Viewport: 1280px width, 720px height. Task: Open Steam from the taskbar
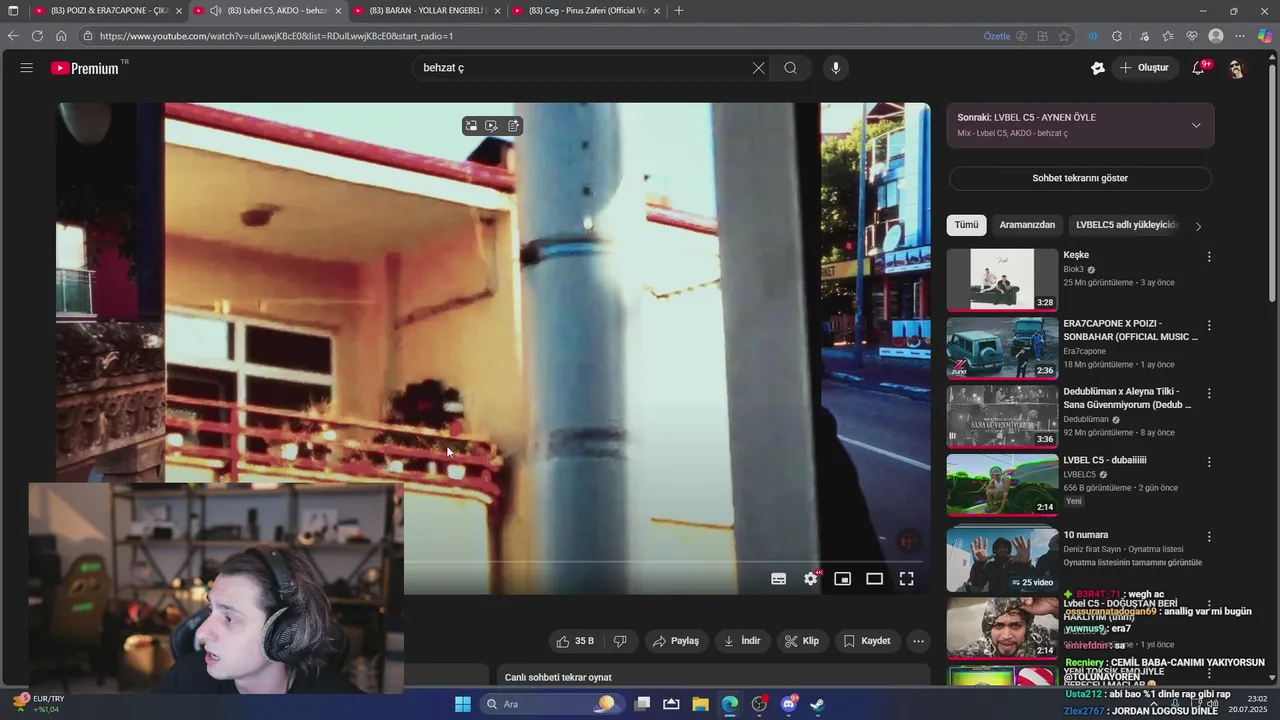[x=817, y=704]
